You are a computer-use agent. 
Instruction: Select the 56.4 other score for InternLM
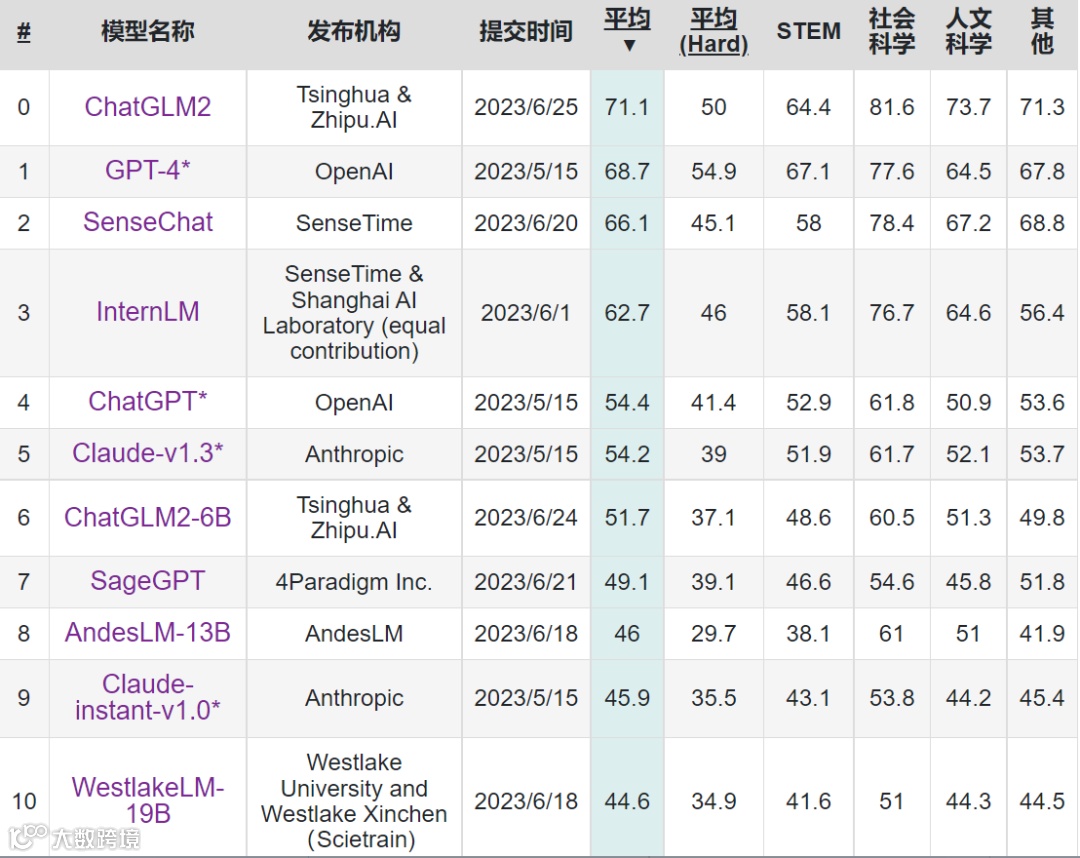click(x=1042, y=313)
